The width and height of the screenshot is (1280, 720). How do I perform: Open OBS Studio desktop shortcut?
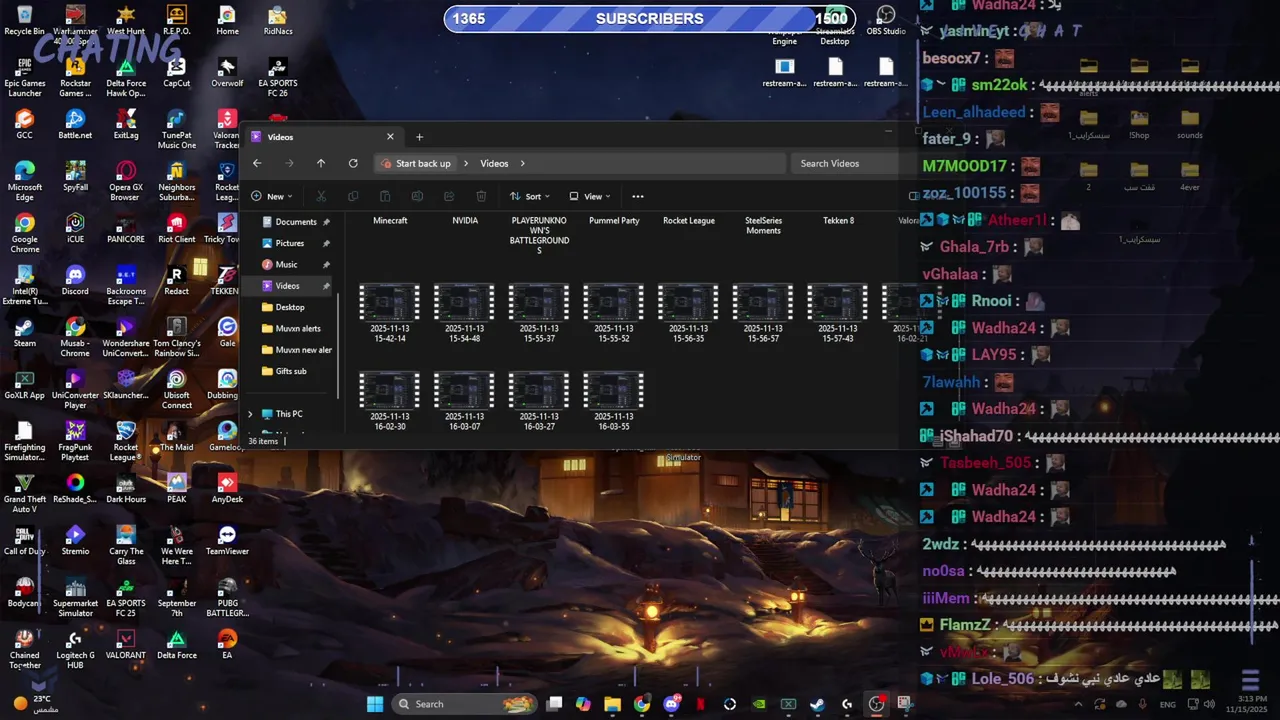(886, 20)
